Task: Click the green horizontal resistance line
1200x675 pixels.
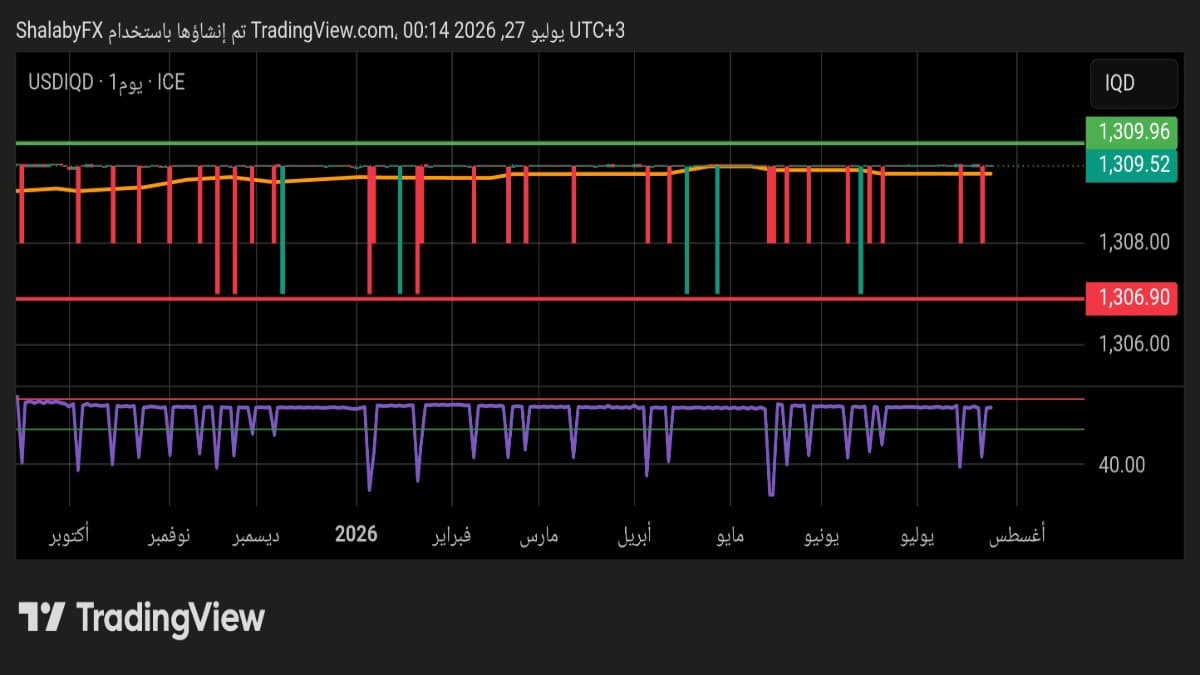Action: click(550, 143)
